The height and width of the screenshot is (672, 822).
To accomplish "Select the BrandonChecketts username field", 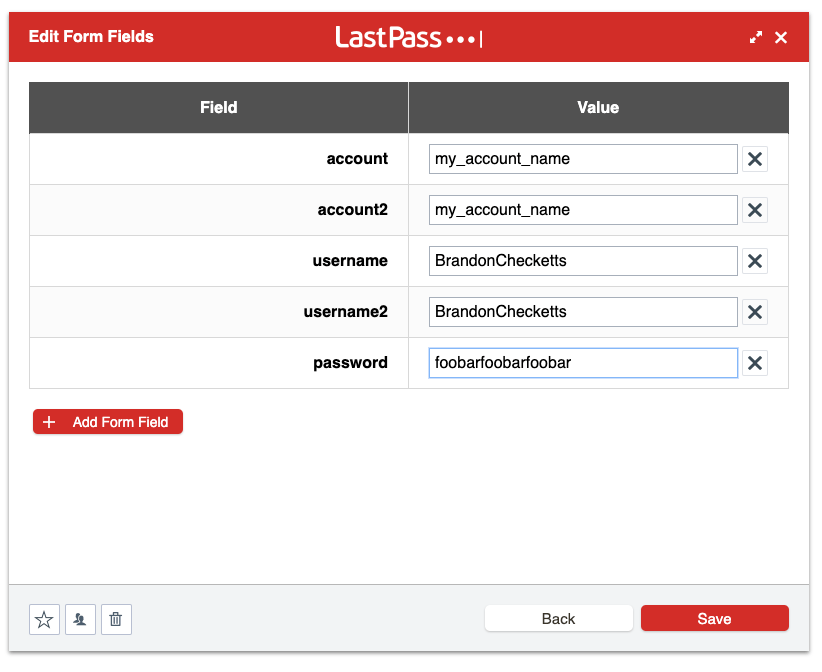I will click(583, 260).
